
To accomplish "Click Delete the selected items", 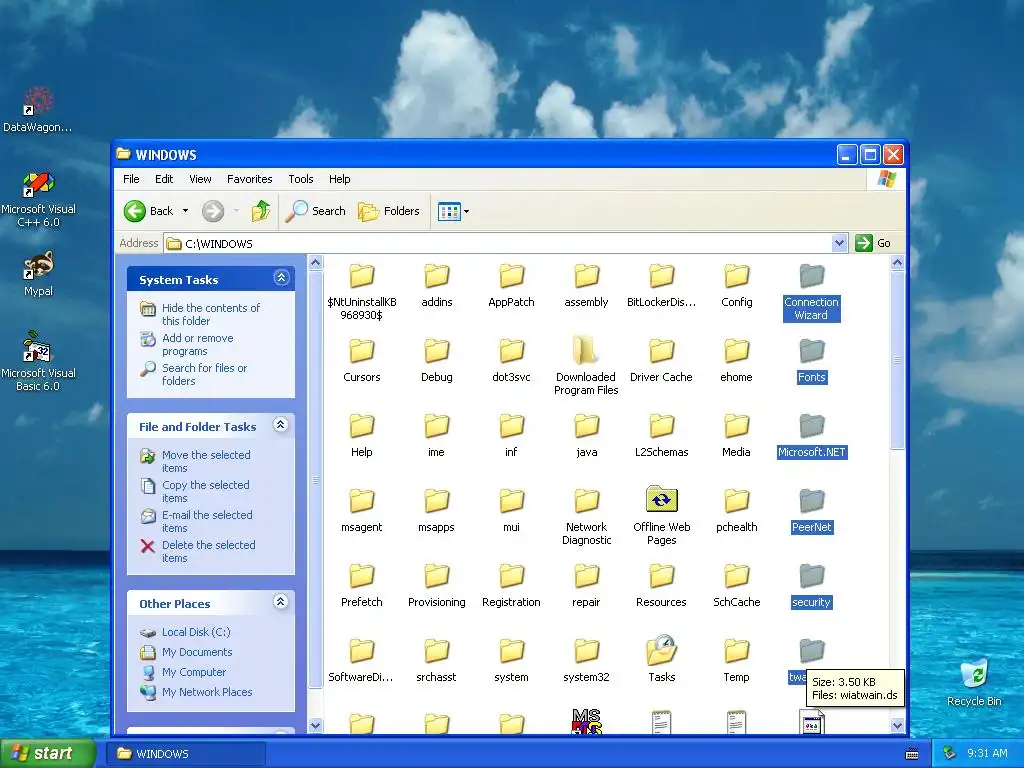I will [x=208, y=551].
